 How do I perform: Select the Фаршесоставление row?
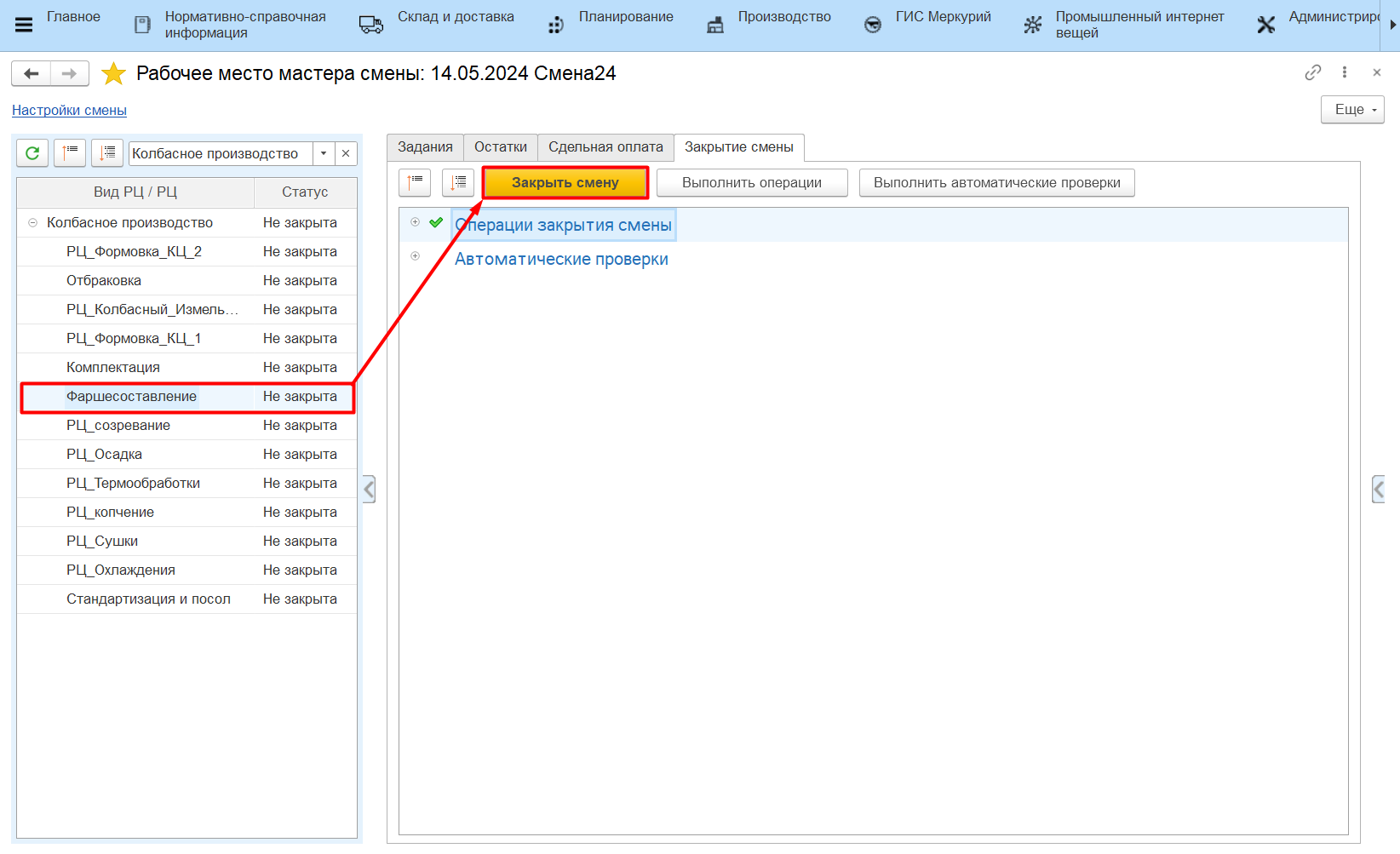pyautogui.click(x=132, y=397)
